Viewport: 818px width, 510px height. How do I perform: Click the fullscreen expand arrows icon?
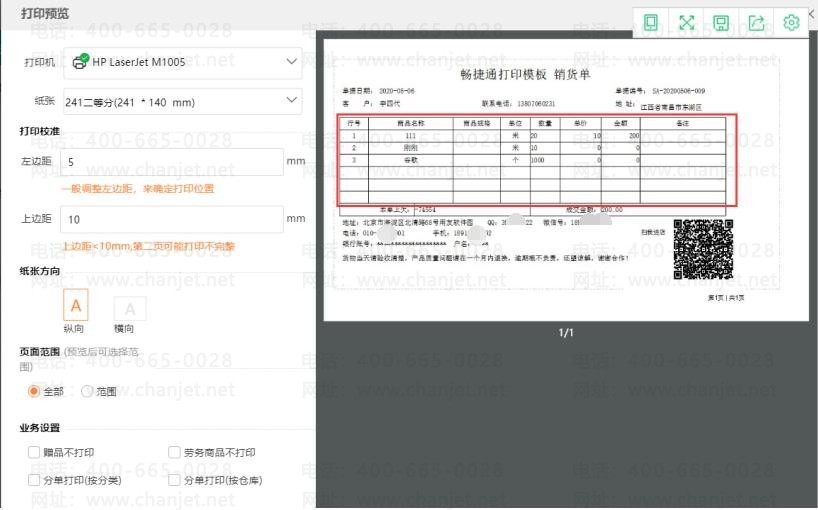687,22
